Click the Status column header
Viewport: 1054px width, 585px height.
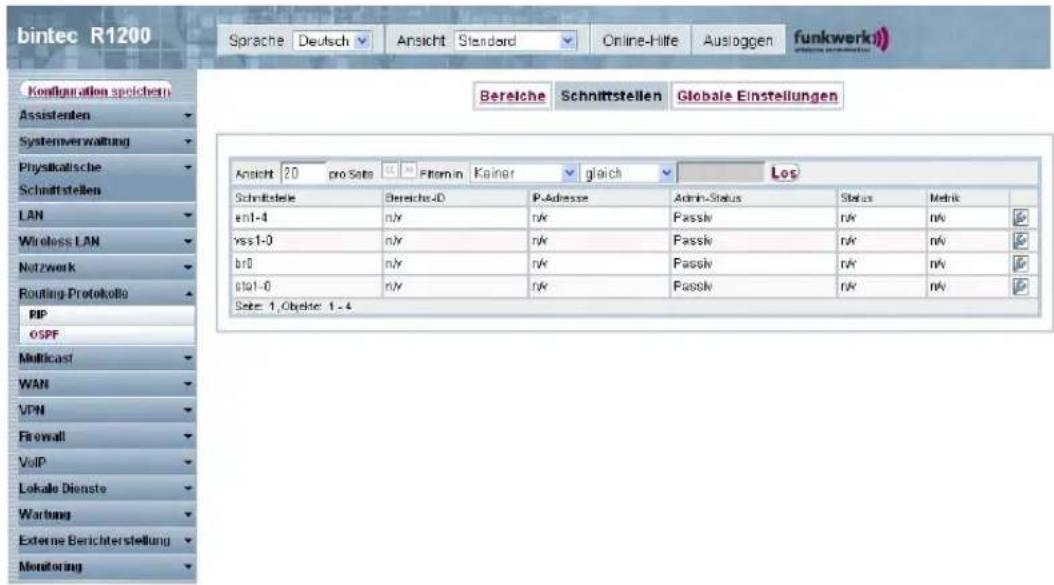(856, 198)
